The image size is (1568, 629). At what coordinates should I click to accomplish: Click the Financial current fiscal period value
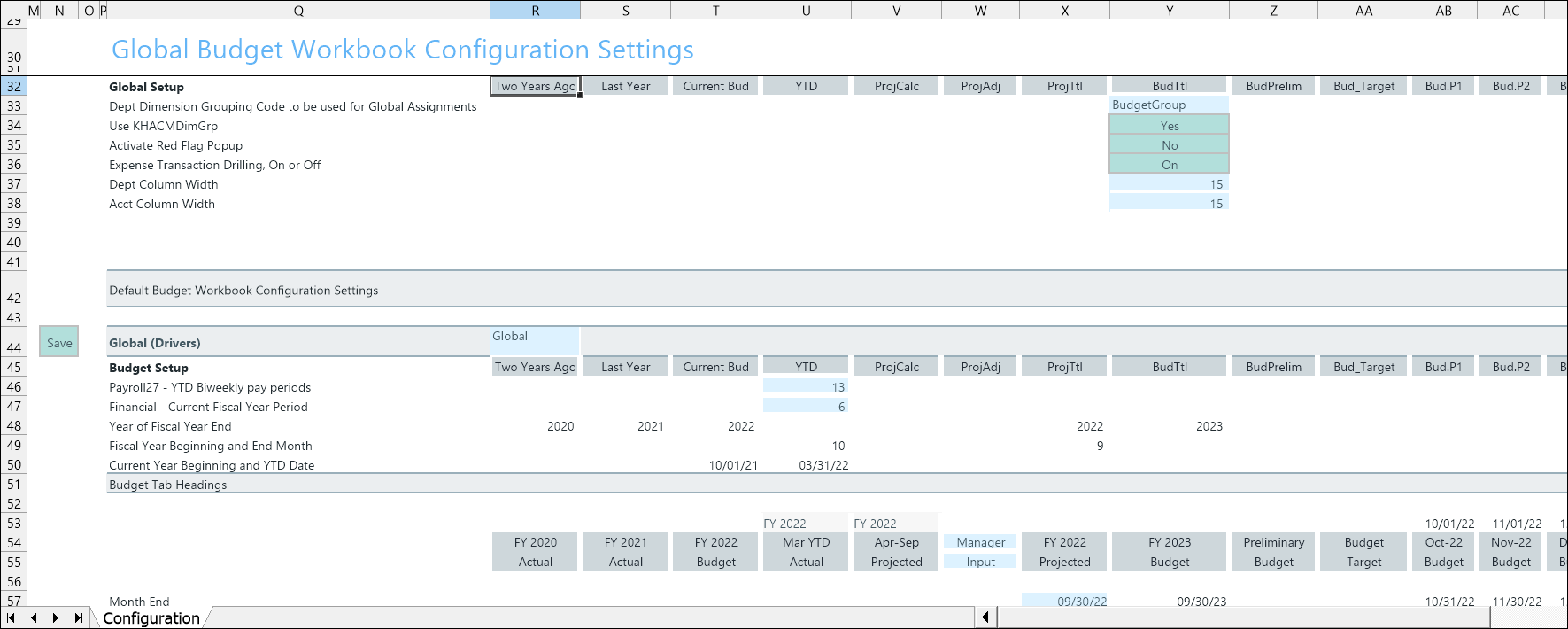click(x=806, y=406)
